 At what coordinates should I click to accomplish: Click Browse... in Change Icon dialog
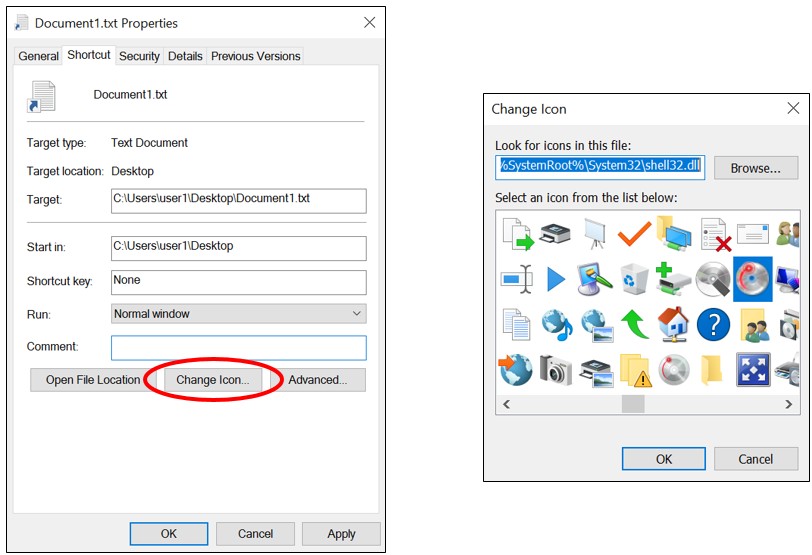coord(756,168)
